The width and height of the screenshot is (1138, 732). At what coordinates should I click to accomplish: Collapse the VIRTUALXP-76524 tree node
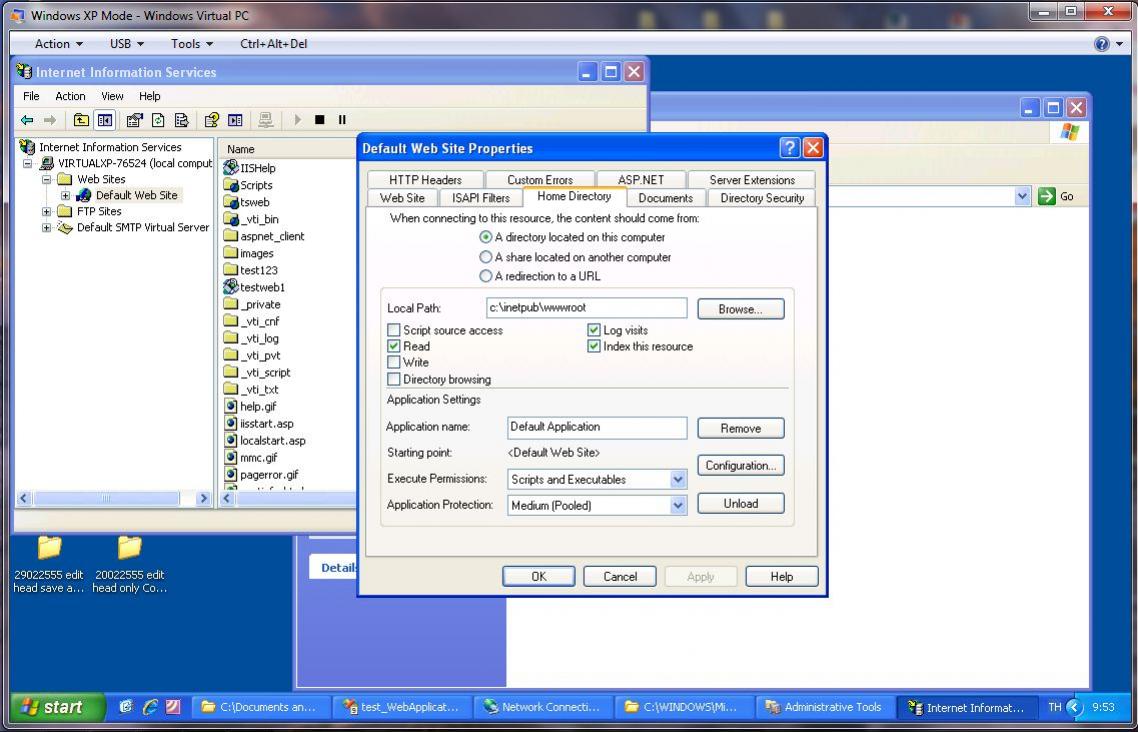coord(28,163)
